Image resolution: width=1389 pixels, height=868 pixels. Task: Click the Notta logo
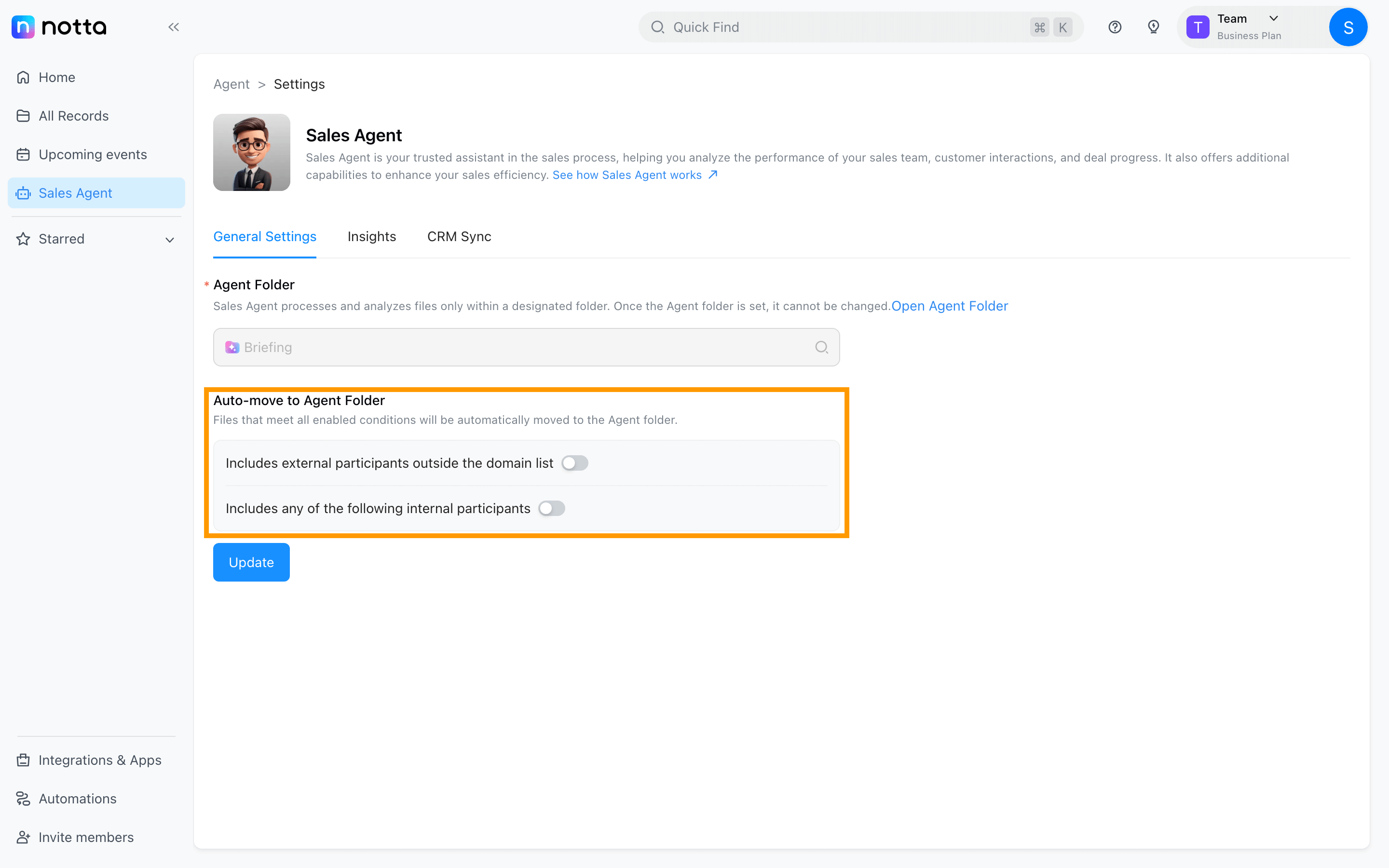tap(59, 27)
